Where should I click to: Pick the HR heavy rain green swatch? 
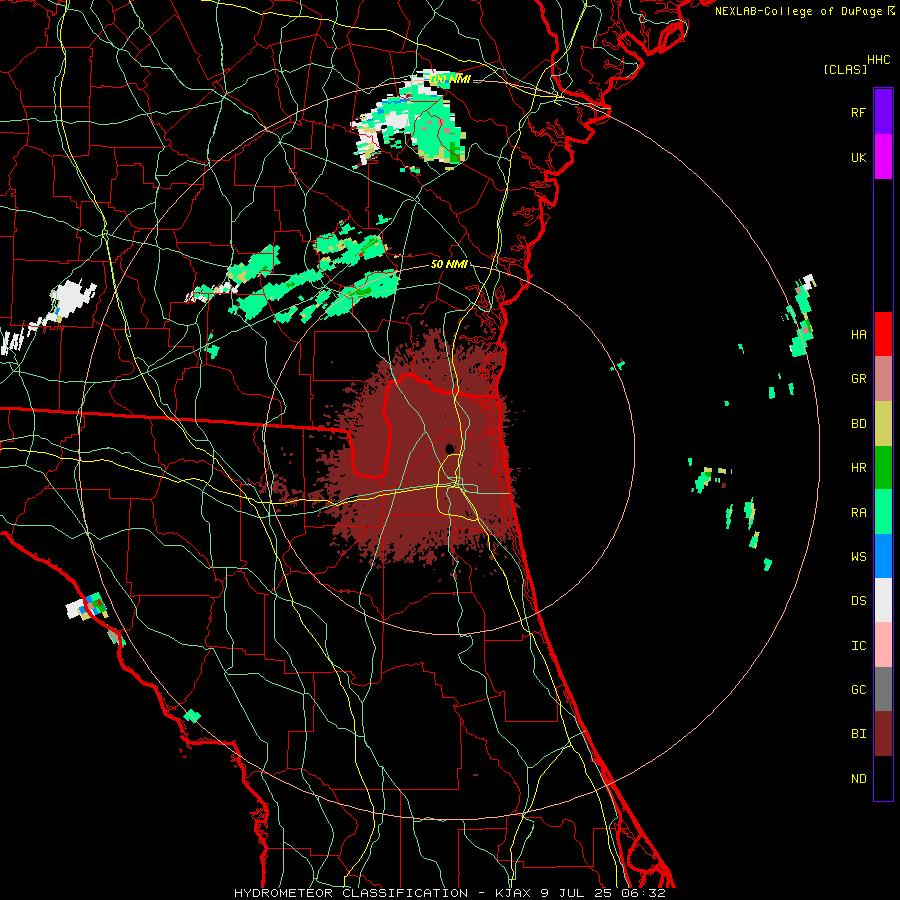883,468
